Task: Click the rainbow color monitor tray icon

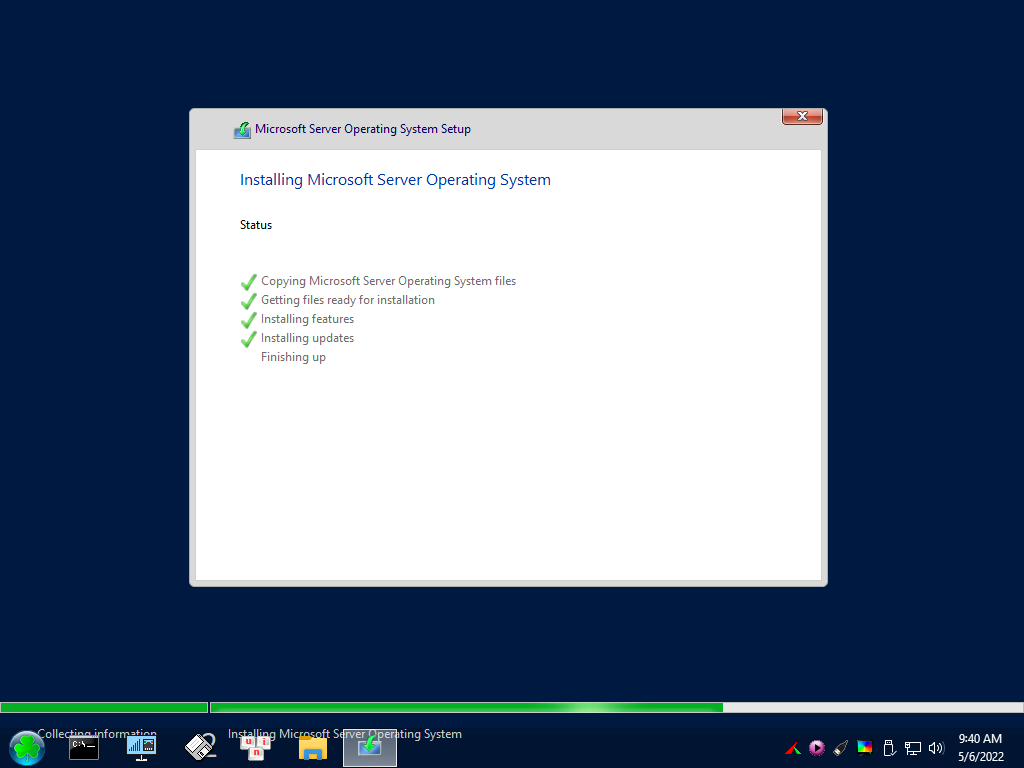Action: click(865, 748)
